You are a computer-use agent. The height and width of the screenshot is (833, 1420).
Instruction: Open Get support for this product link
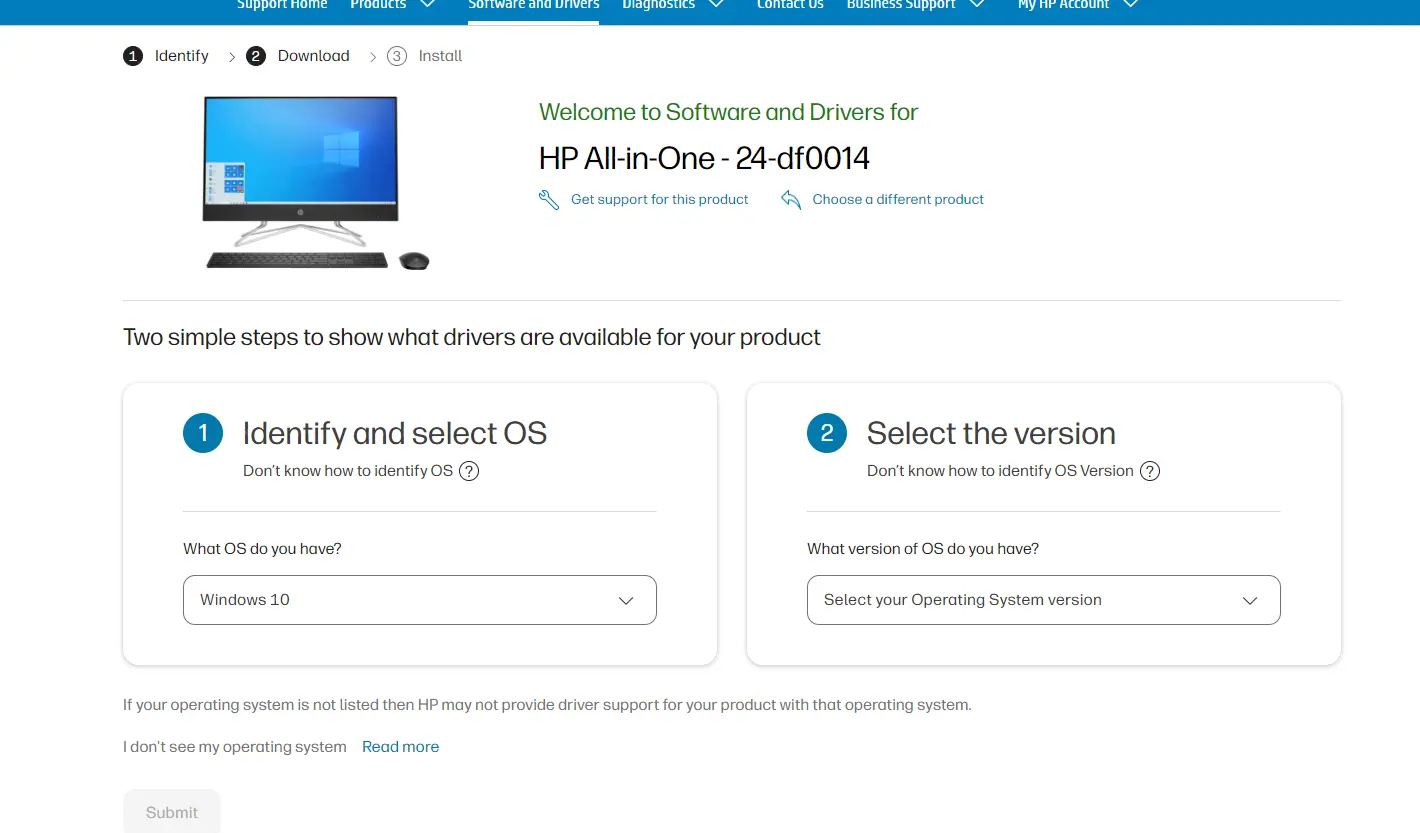click(659, 199)
